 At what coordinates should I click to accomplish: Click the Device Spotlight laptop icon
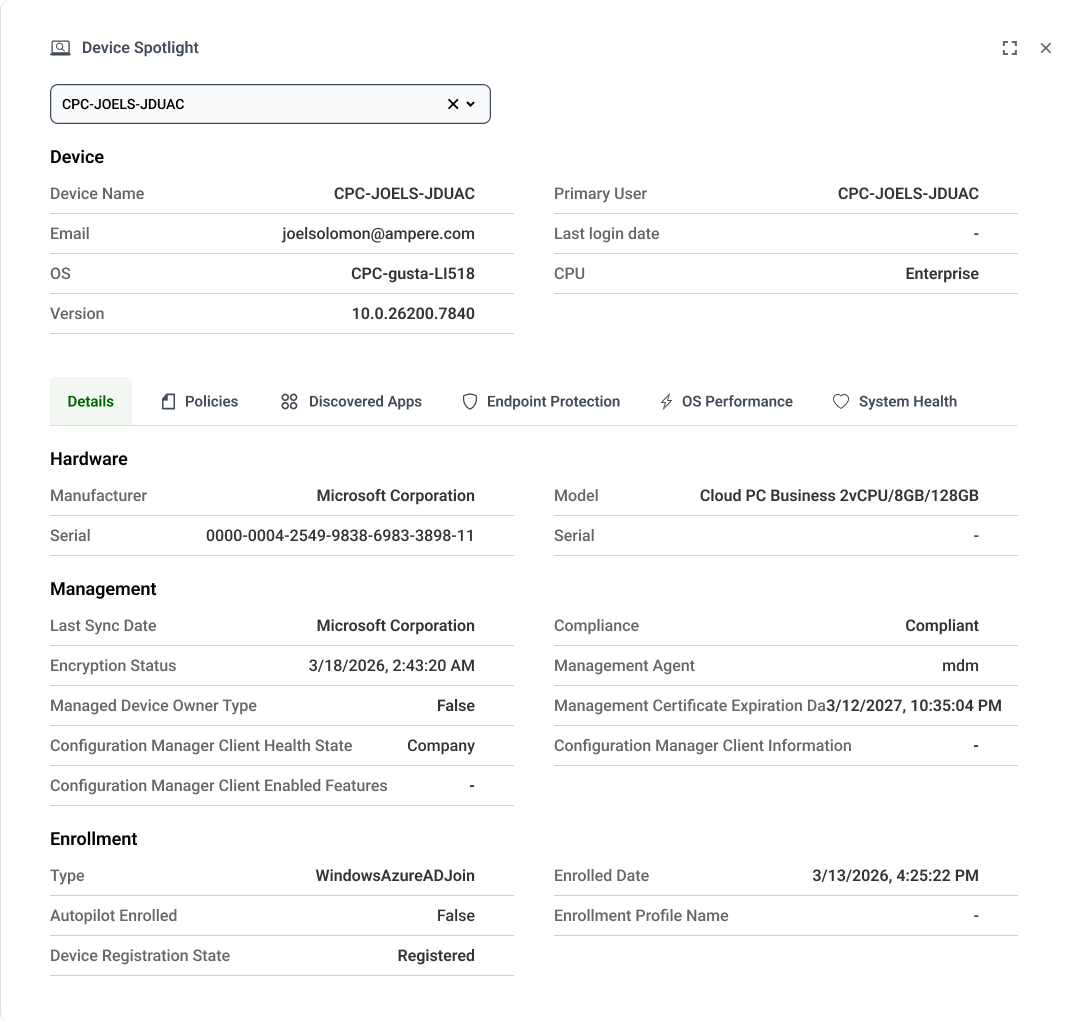(x=60, y=48)
